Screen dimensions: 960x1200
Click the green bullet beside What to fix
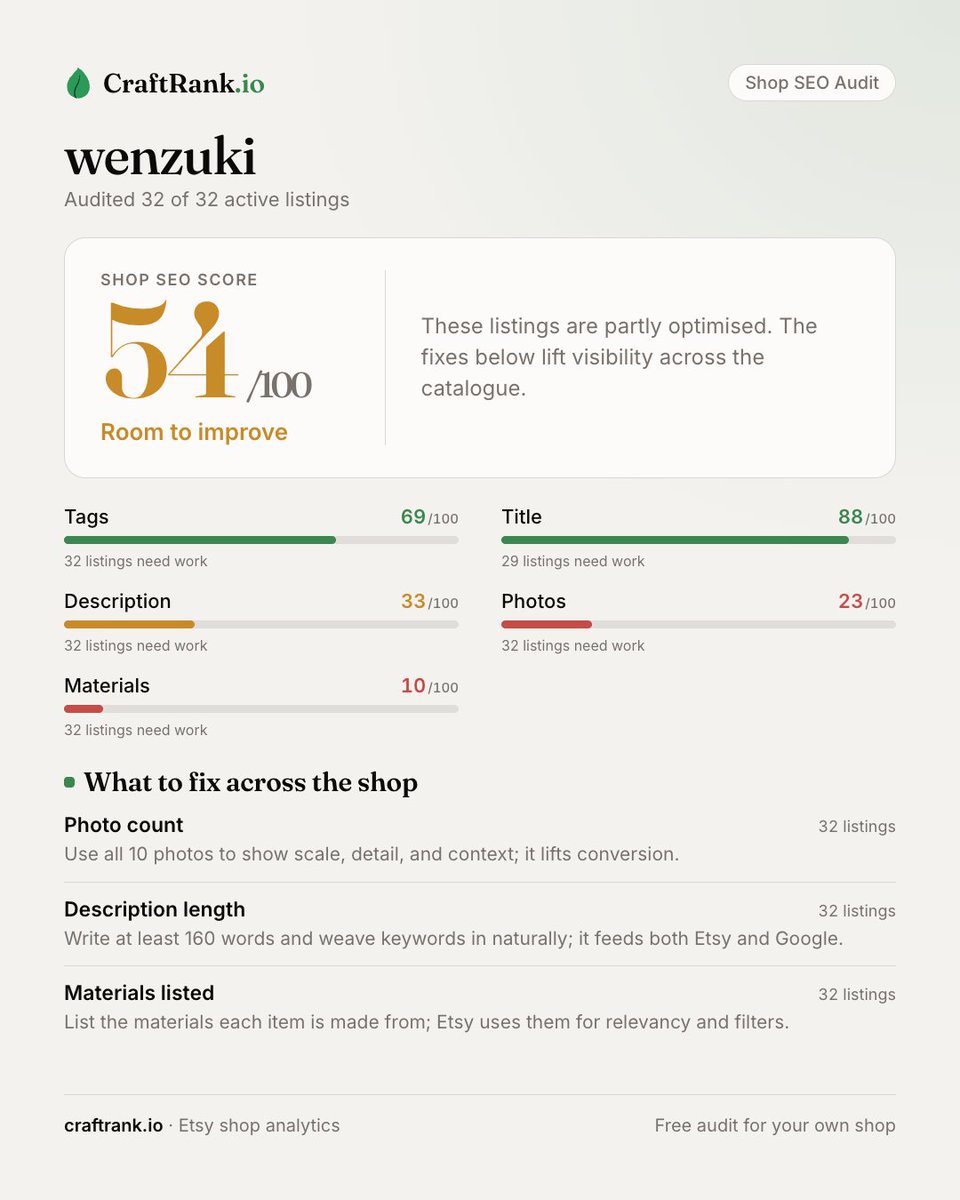[x=69, y=782]
